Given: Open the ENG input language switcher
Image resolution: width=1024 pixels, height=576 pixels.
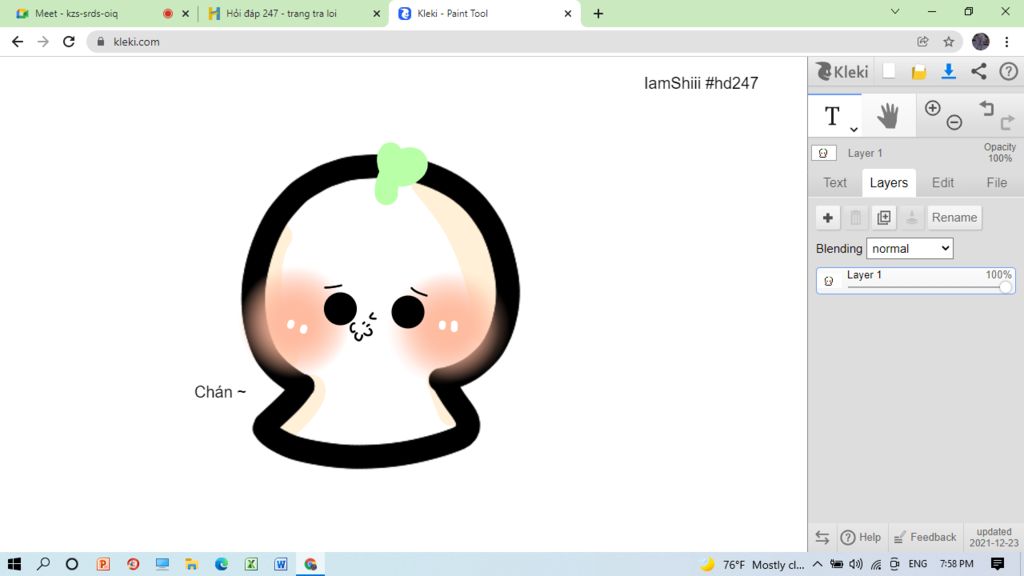Looking at the screenshot, I should tap(918, 564).
